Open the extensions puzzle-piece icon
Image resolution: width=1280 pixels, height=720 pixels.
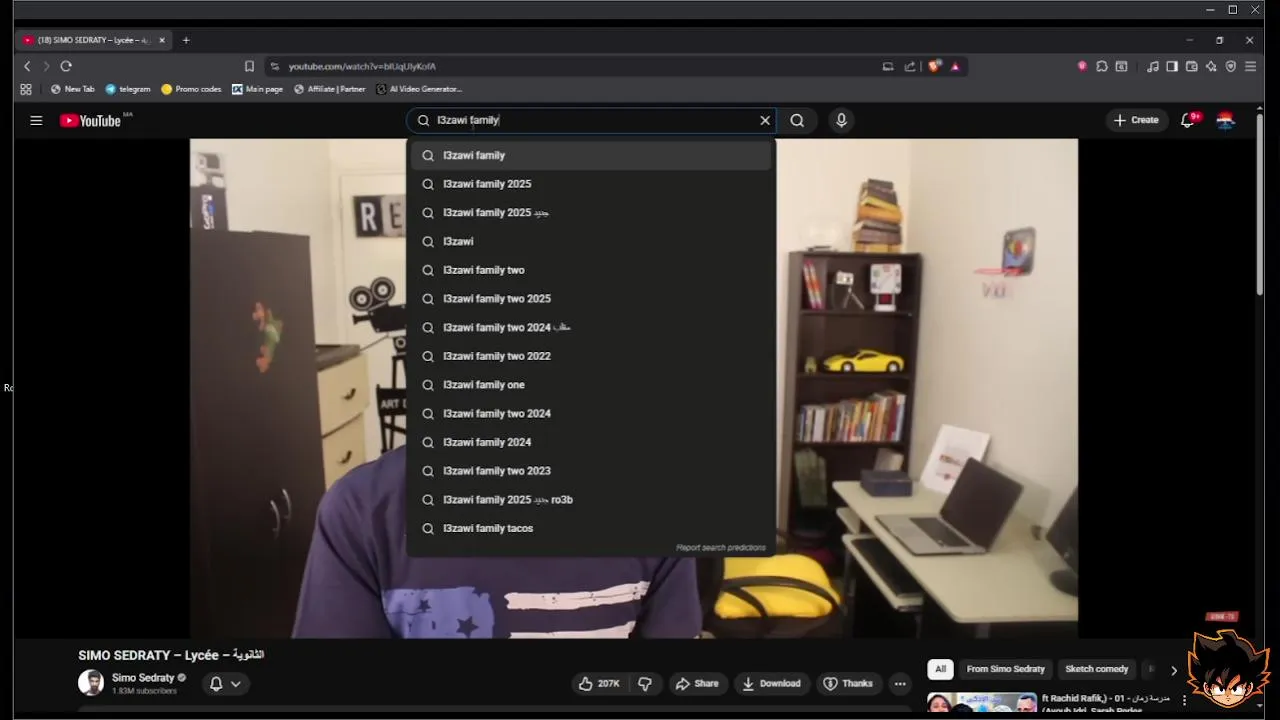tap(1102, 66)
